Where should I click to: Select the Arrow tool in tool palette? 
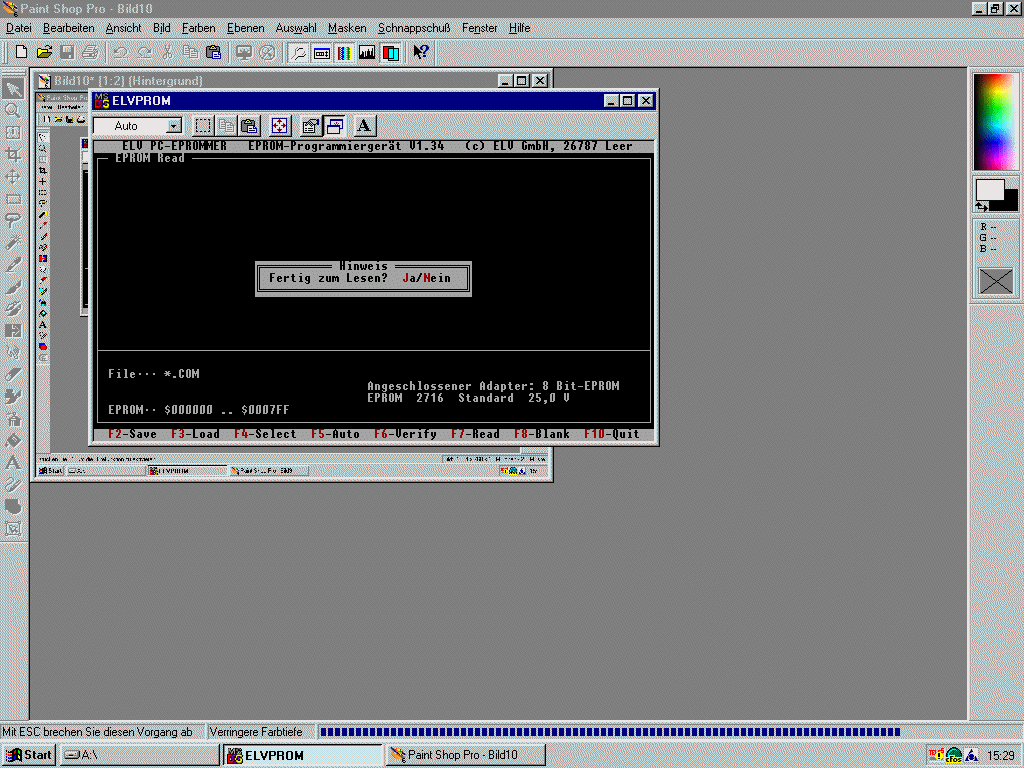tap(13, 89)
